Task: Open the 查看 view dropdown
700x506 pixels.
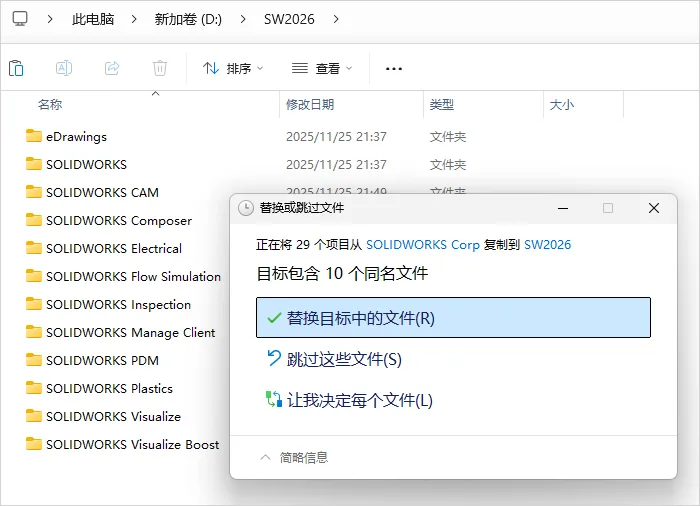Action: pyautogui.click(x=322, y=68)
